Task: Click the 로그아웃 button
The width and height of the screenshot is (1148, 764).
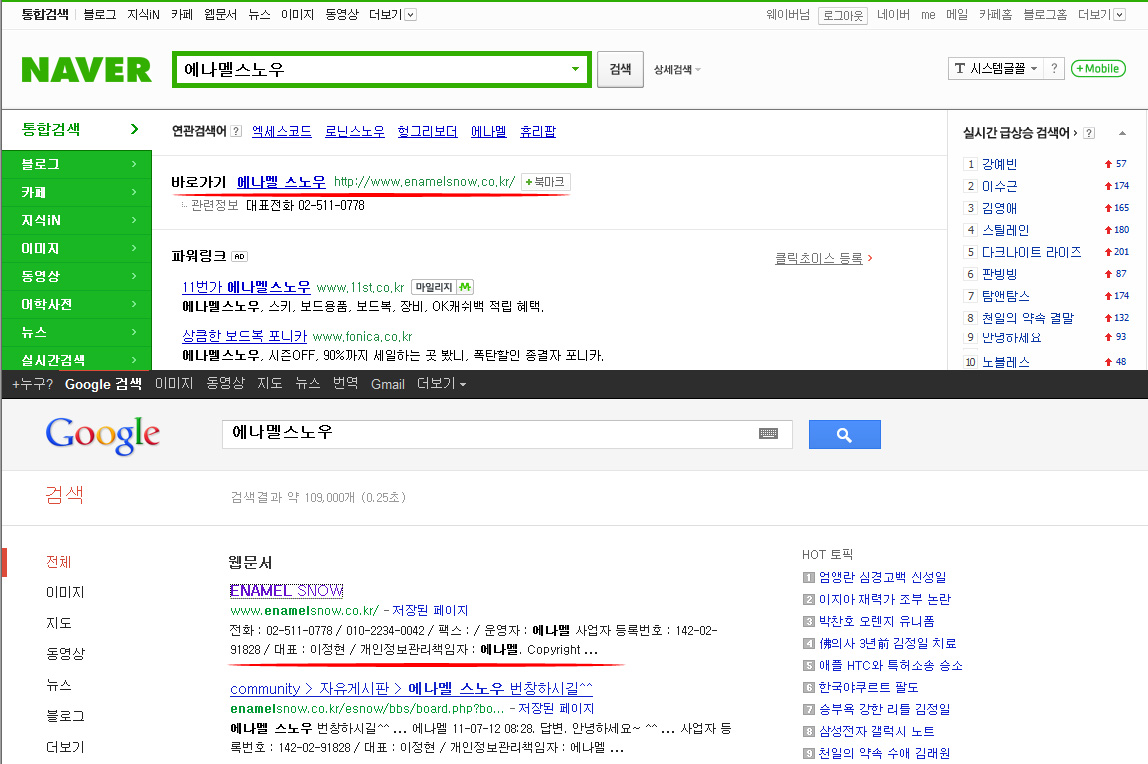Action: point(843,15)
